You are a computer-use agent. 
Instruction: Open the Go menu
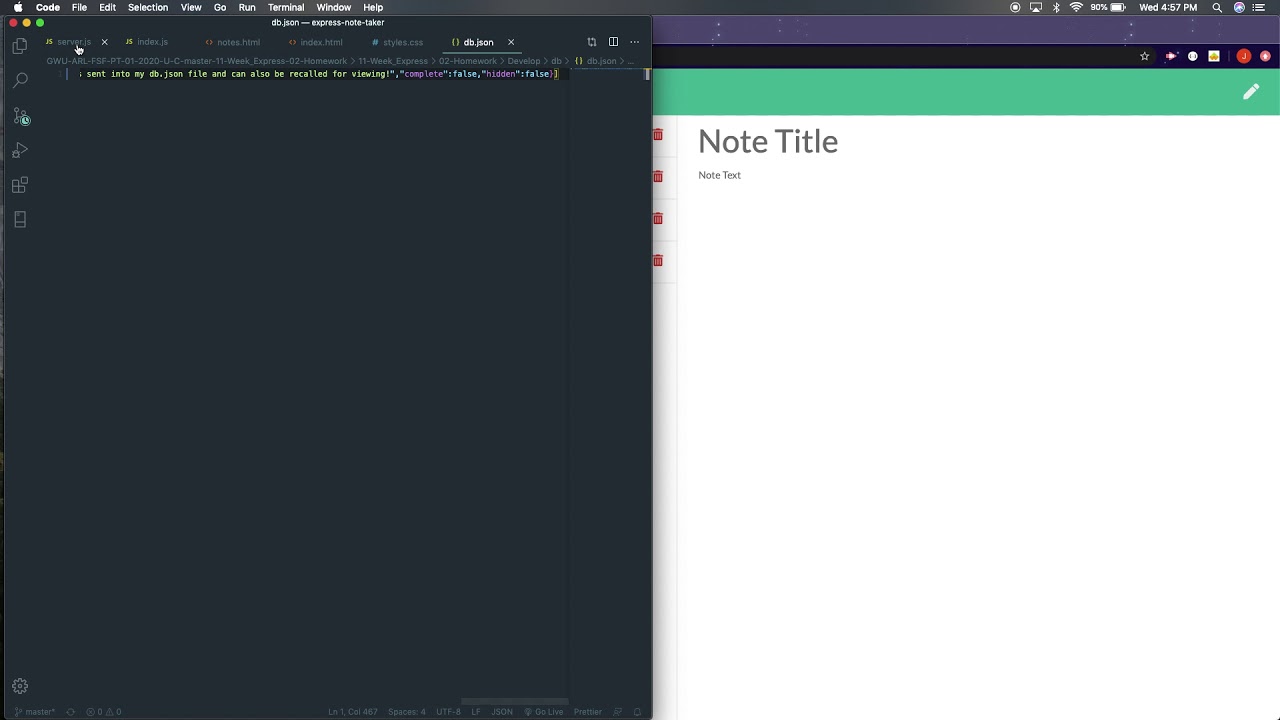click(220, 7)
